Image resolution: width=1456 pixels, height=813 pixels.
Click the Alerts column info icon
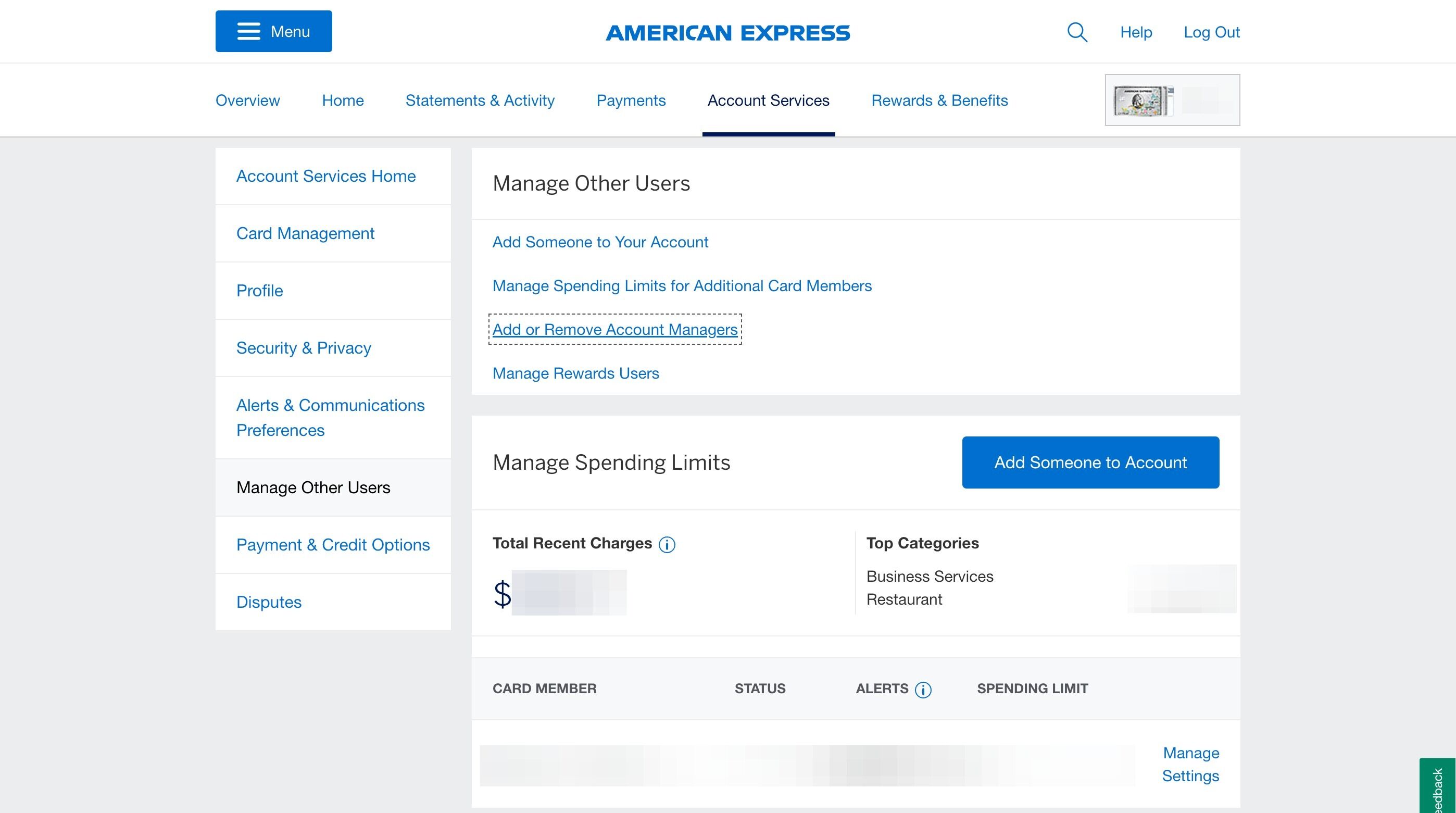coord(923,690)
